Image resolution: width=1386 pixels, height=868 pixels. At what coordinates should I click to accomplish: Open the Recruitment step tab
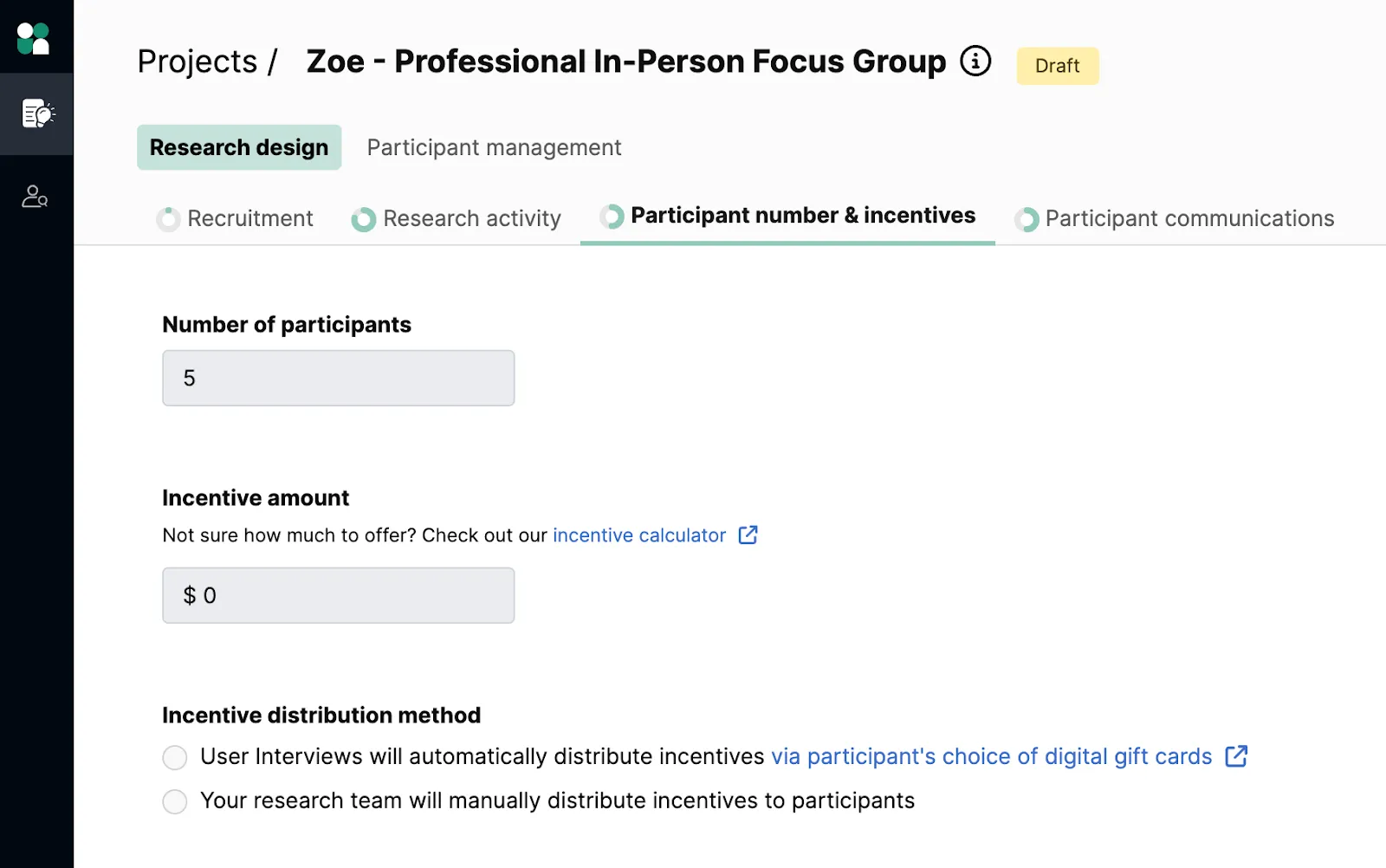coord(235,218)
